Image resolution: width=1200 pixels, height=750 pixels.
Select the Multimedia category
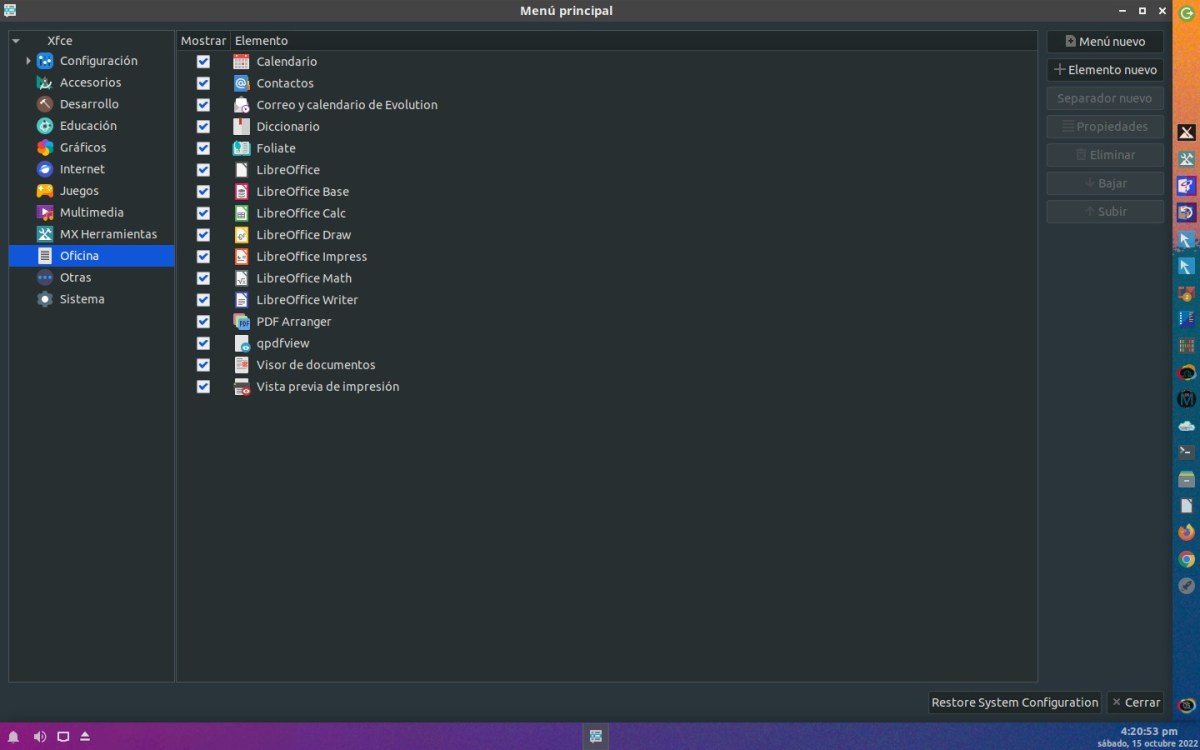coord(91,212)
